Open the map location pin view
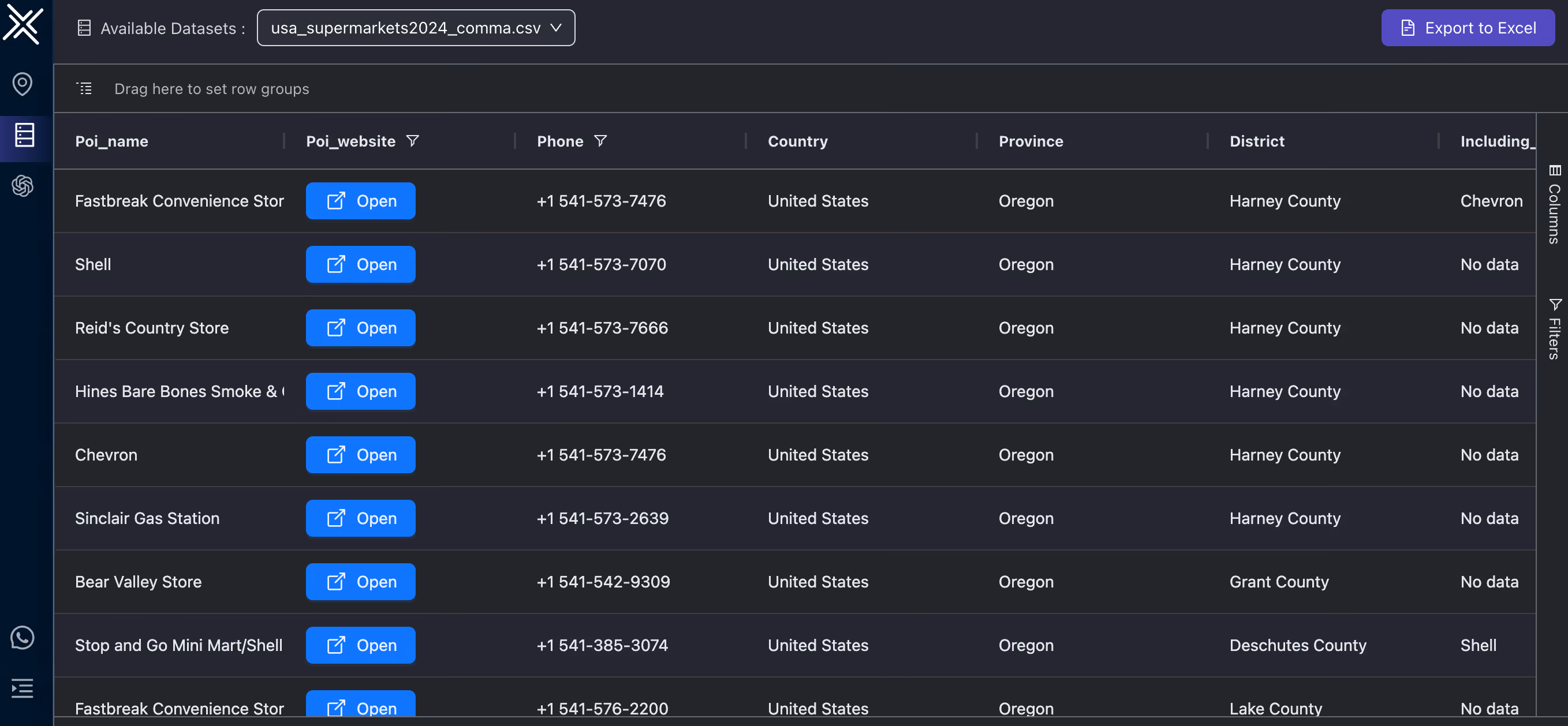This screenshot has width=1568, height=726. point(23,84)
